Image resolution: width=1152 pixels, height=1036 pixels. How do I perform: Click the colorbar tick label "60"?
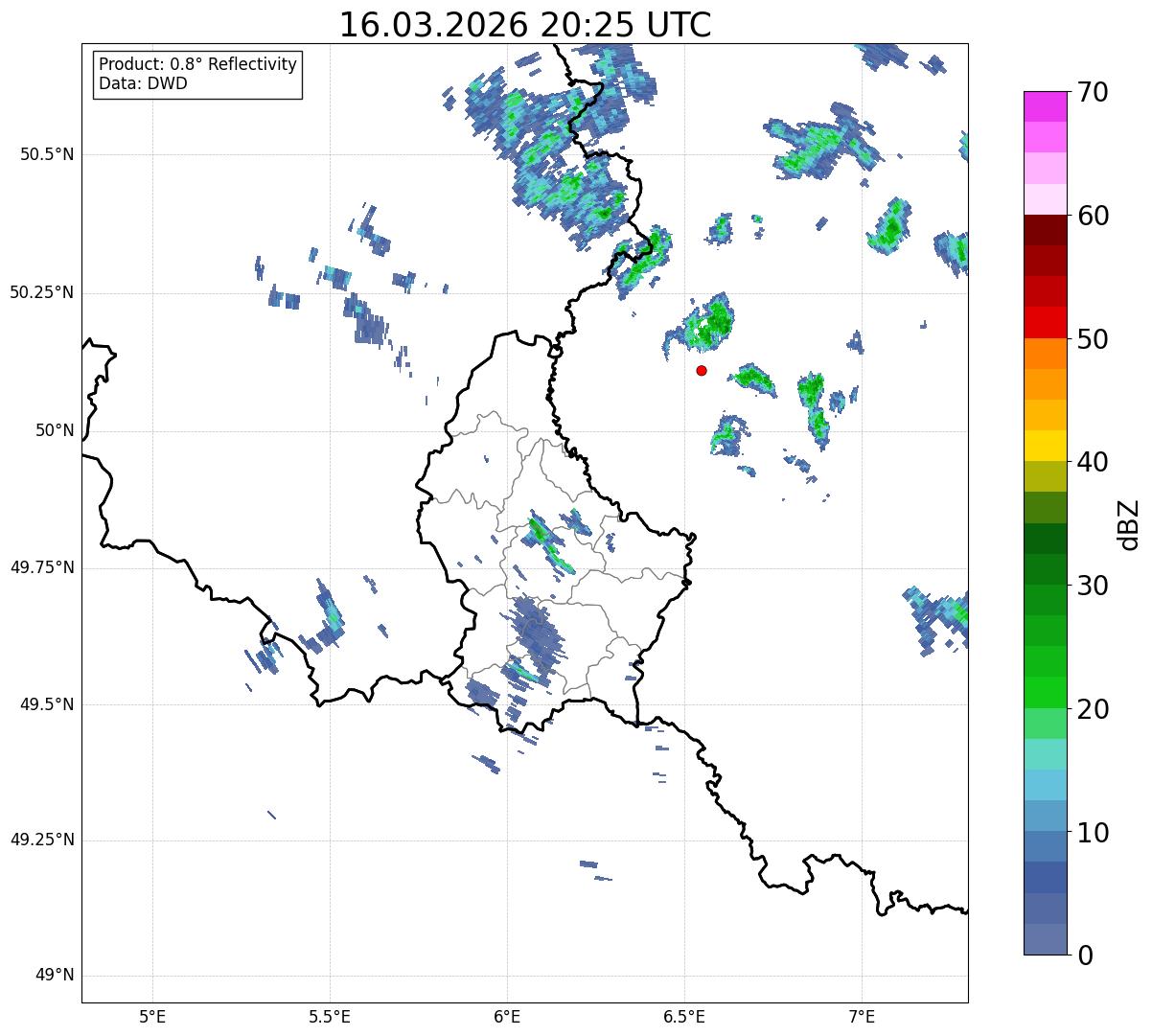(1093, 216)
